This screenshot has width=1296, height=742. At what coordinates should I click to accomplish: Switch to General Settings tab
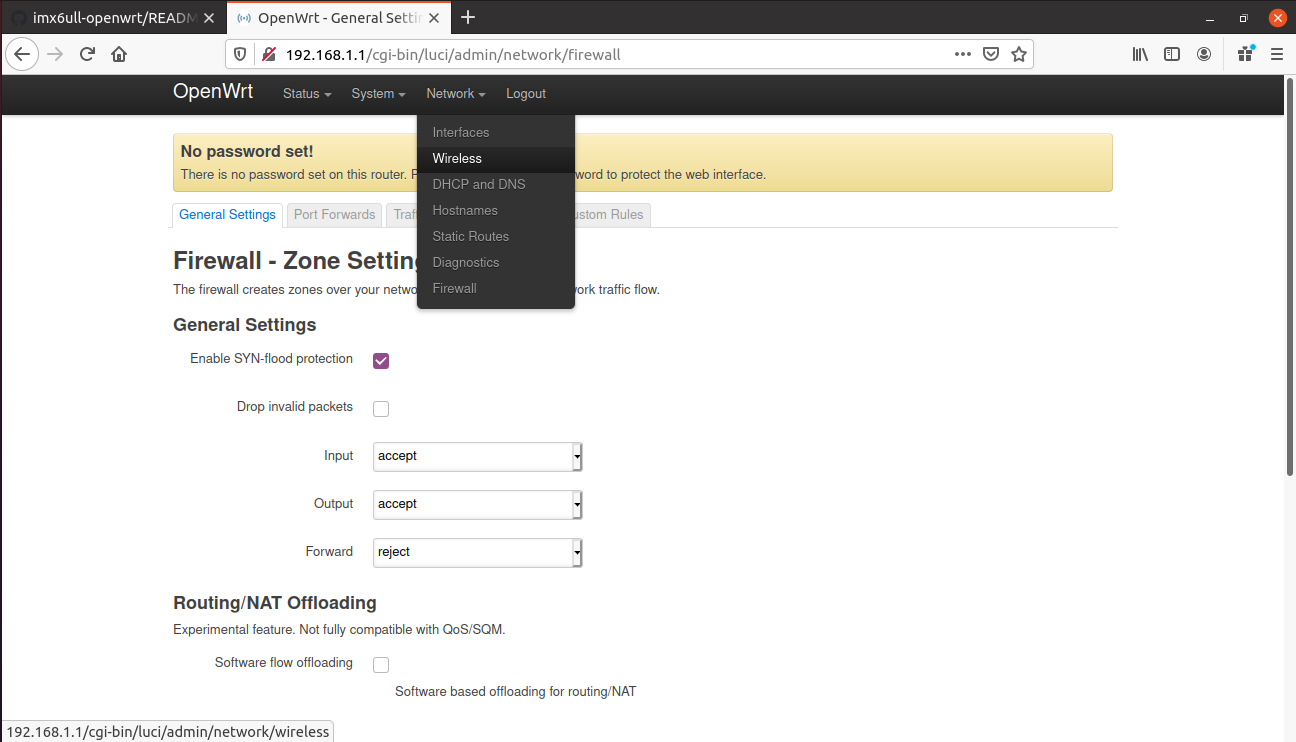click(x=227, y=215)
